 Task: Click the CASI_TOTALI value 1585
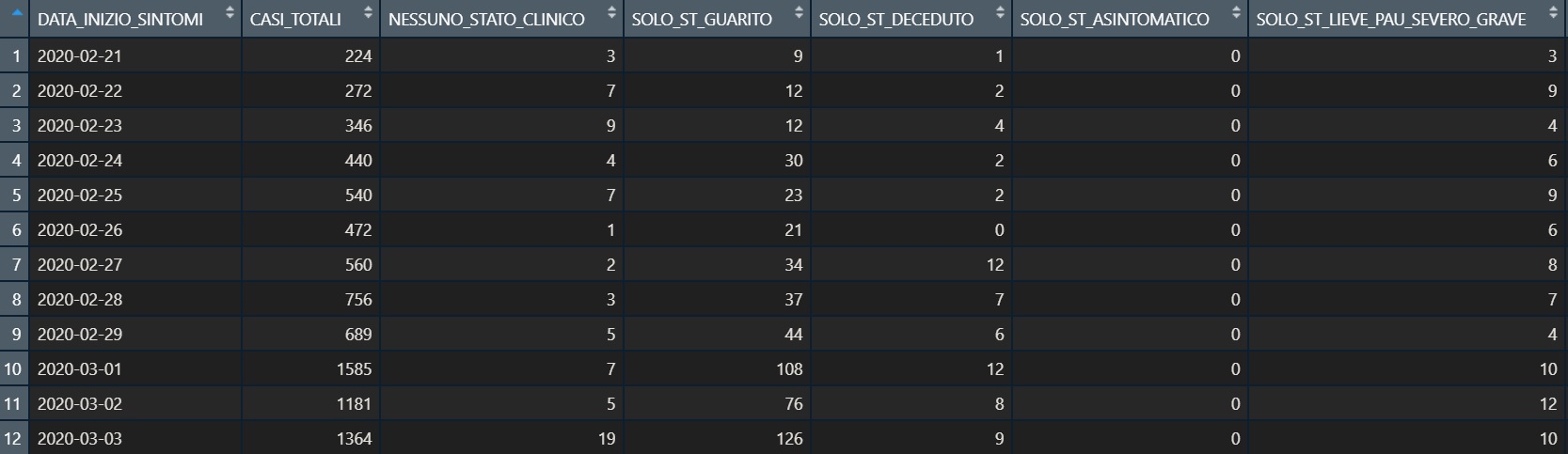tap(354, 369)
